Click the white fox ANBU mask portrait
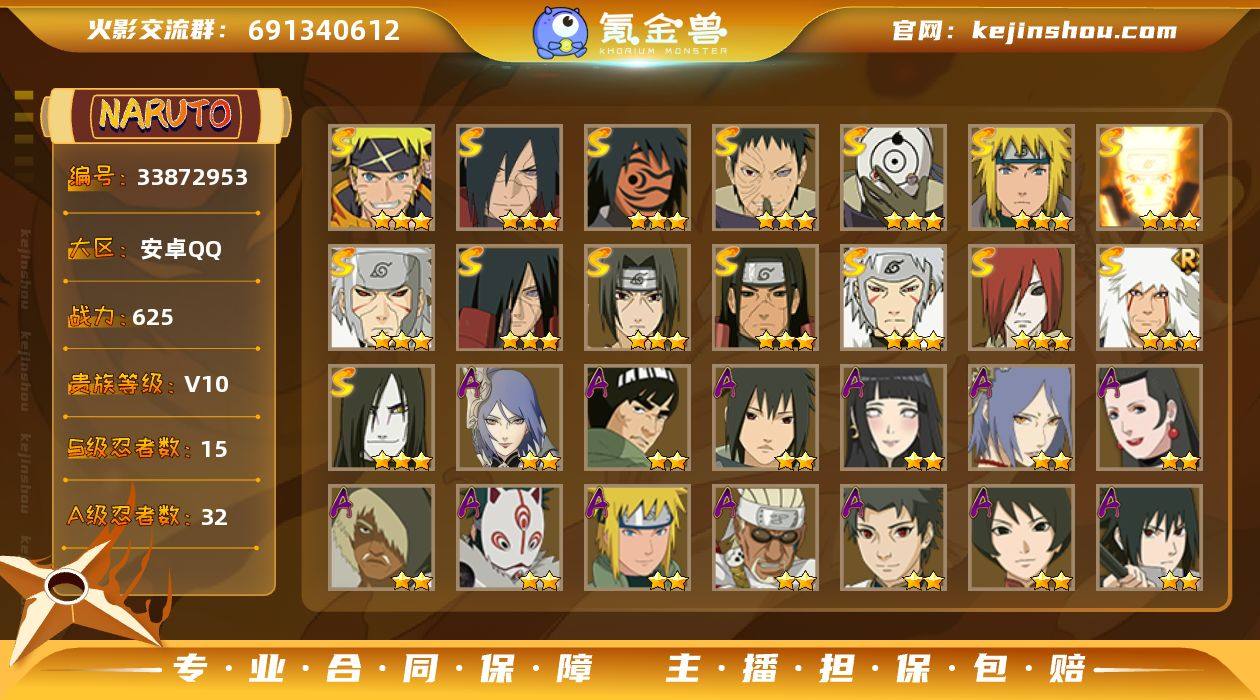This screenshot has width=1260, height=700. click(x=509, y=538)
